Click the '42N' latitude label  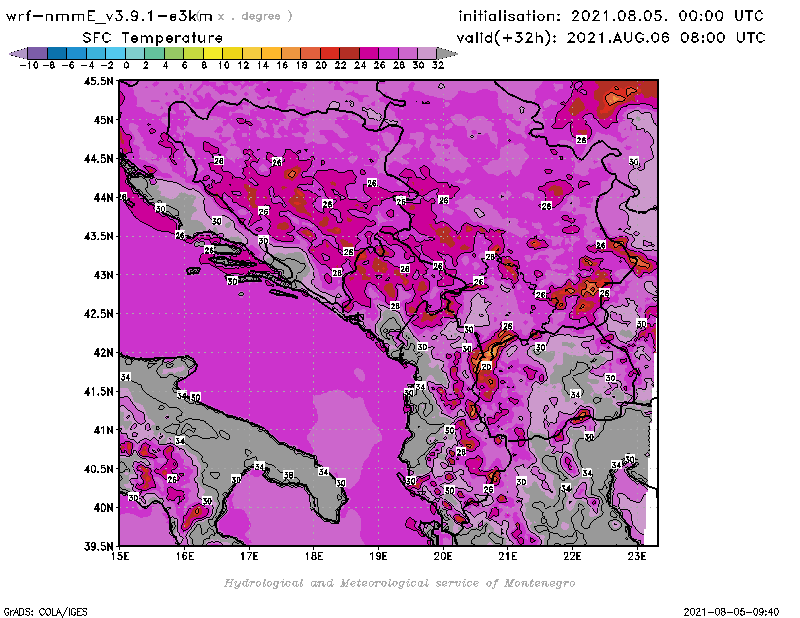click(x=103, y=353)
